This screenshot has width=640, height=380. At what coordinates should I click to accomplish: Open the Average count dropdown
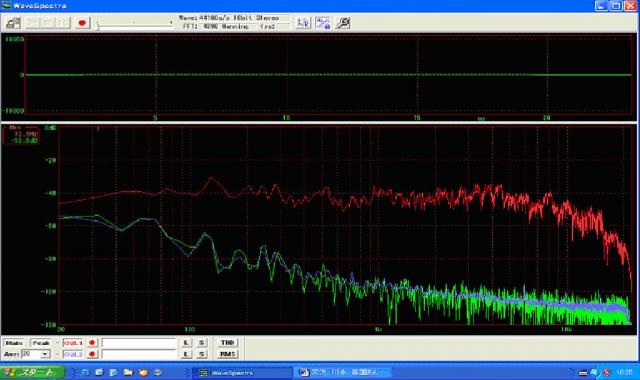45,354
